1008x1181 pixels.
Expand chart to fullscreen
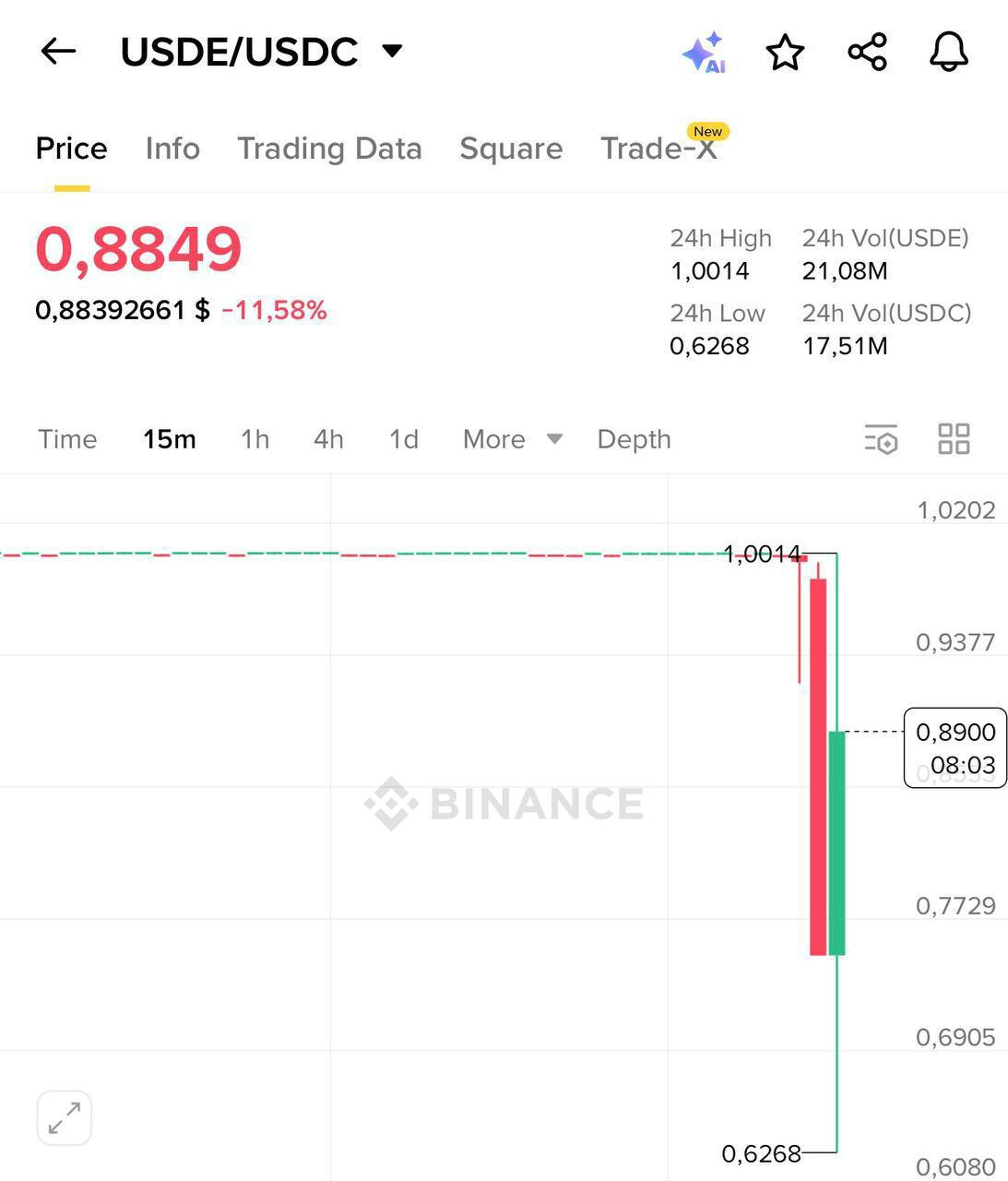(x=65, y=1118)
